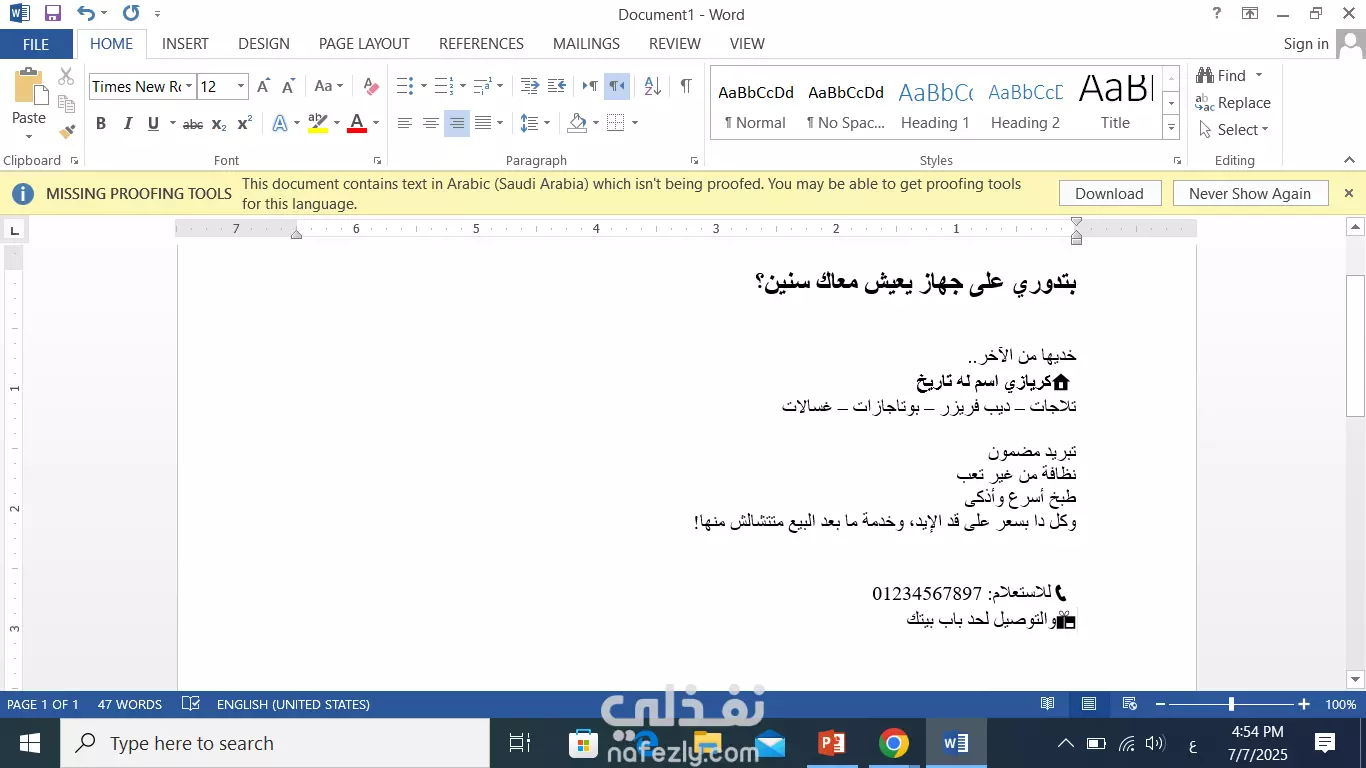Center the paragraph text
The image size is (1366, 768).
click(x=431, y=123)
